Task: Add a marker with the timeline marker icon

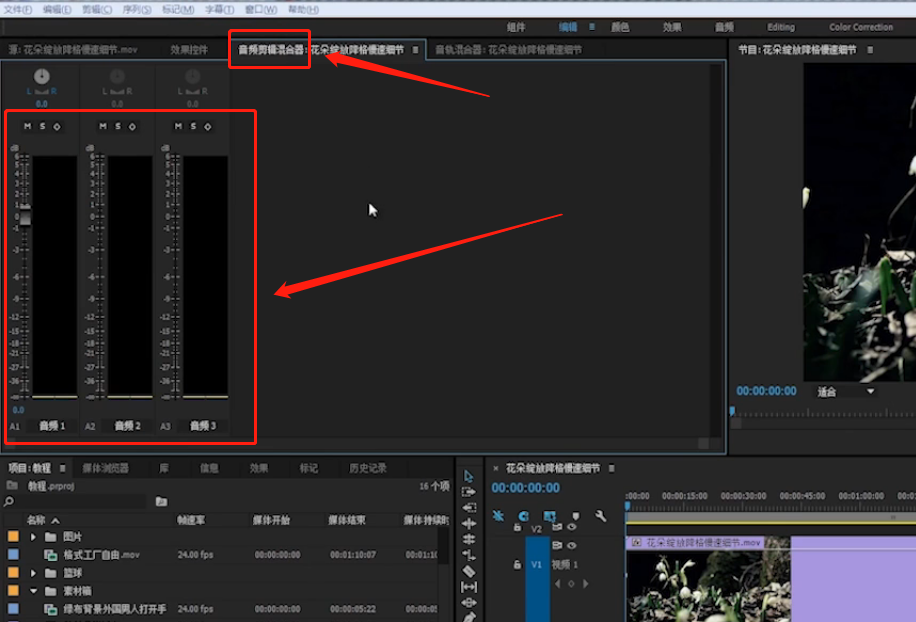Action: 575,516
